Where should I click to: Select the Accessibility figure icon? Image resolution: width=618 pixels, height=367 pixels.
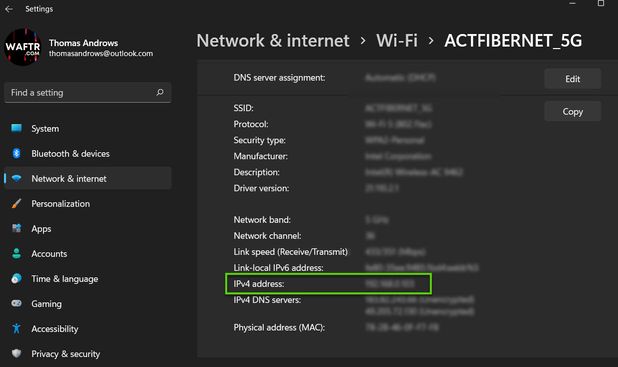pyautogui.click(x=17, y=328)
